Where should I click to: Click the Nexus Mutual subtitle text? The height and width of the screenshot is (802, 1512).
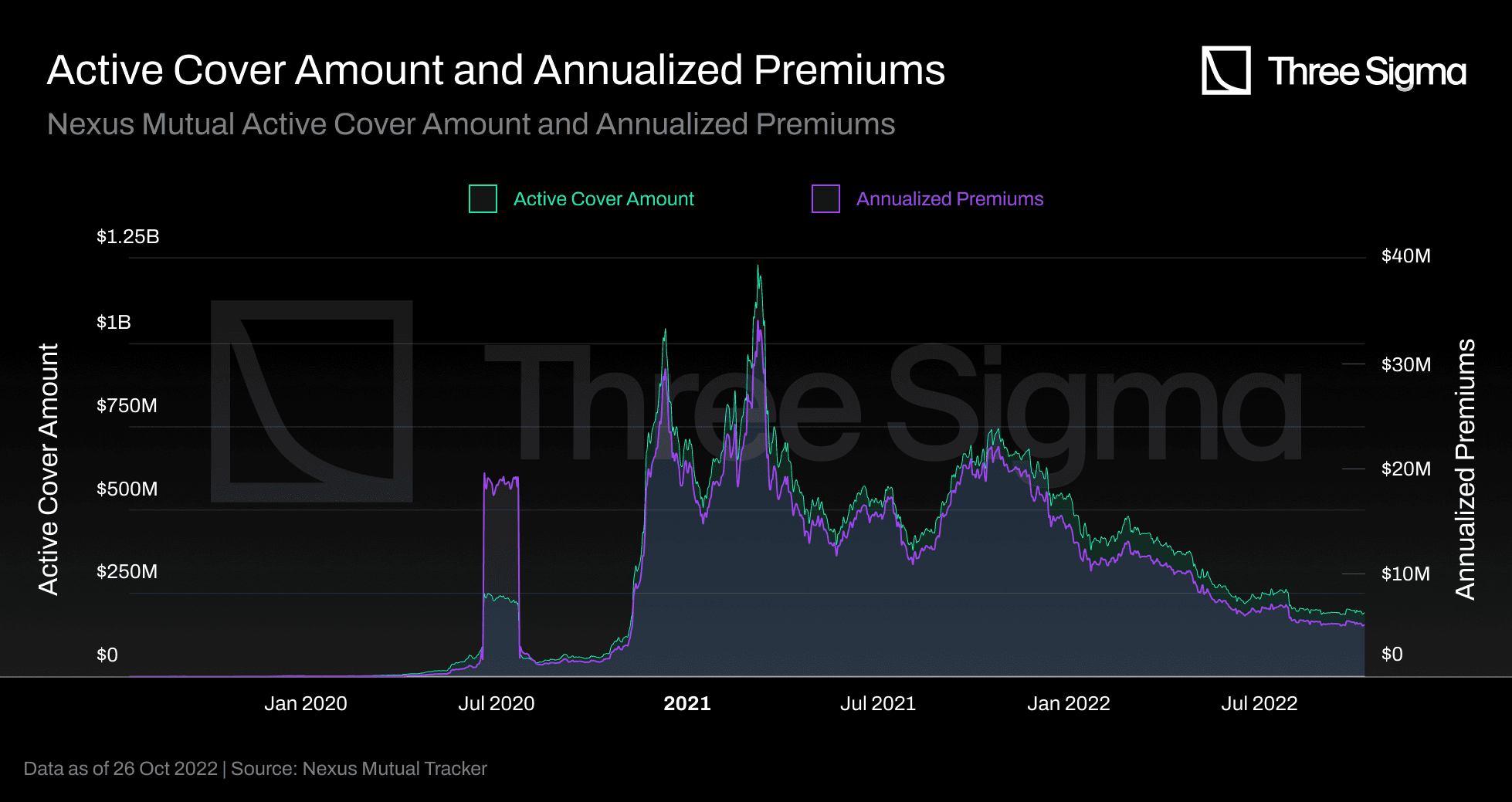coord(471,124)
